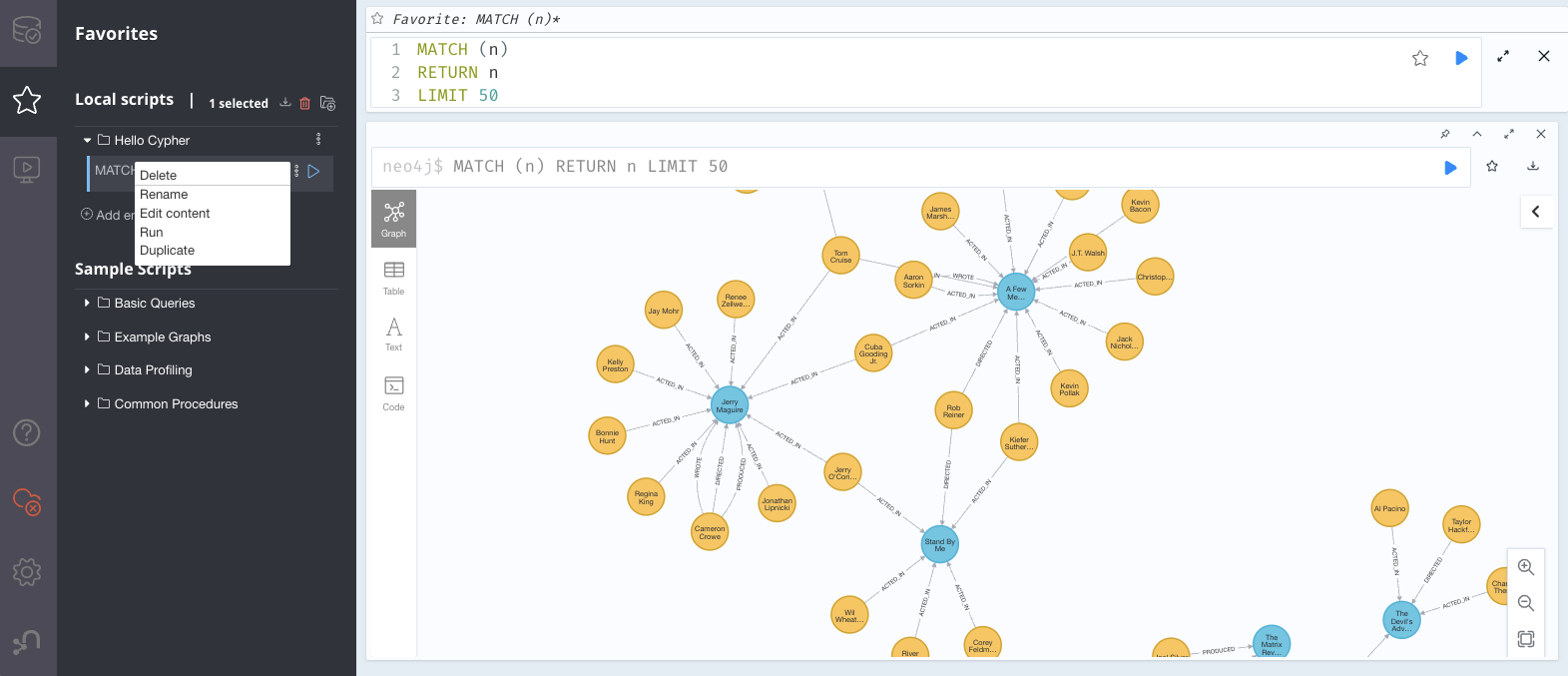Image resolution: width=1568 pixels, height=676 pixels.
Task: Toggle favorite star in the result frame
Action: click(x=1492, y=167)
